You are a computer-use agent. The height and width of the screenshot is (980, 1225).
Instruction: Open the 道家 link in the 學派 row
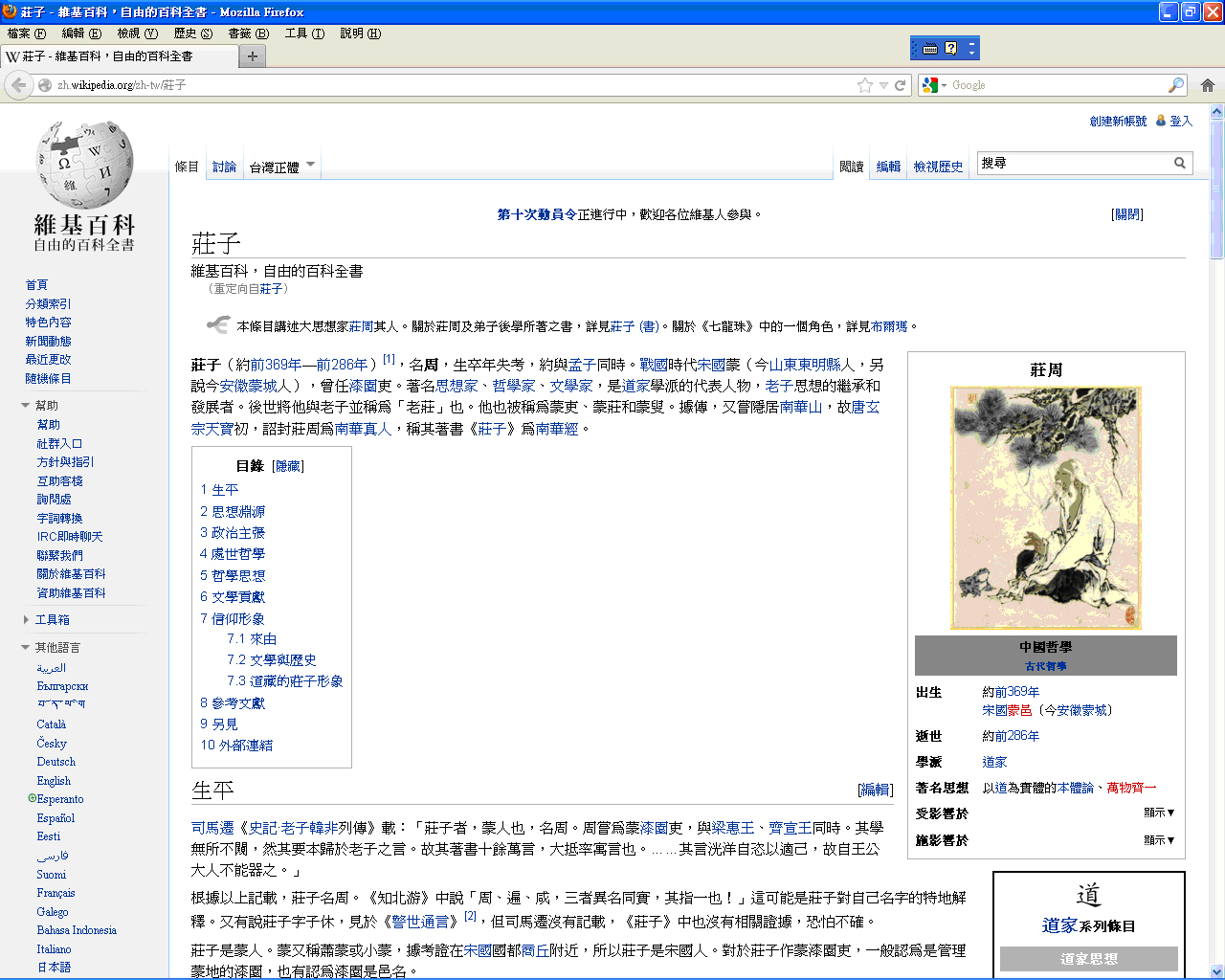coord(994,763)
